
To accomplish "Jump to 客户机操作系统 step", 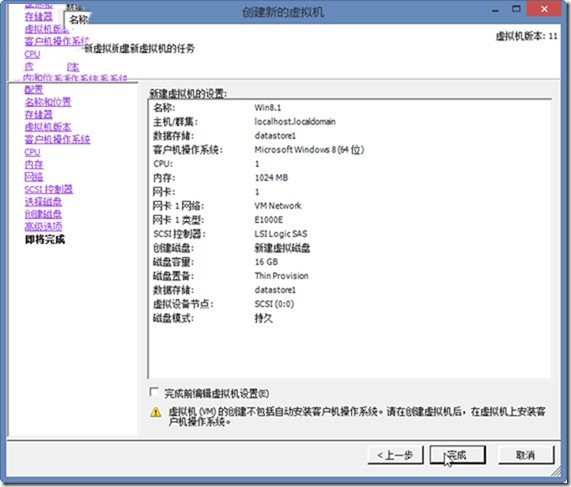I will (57, 139).
